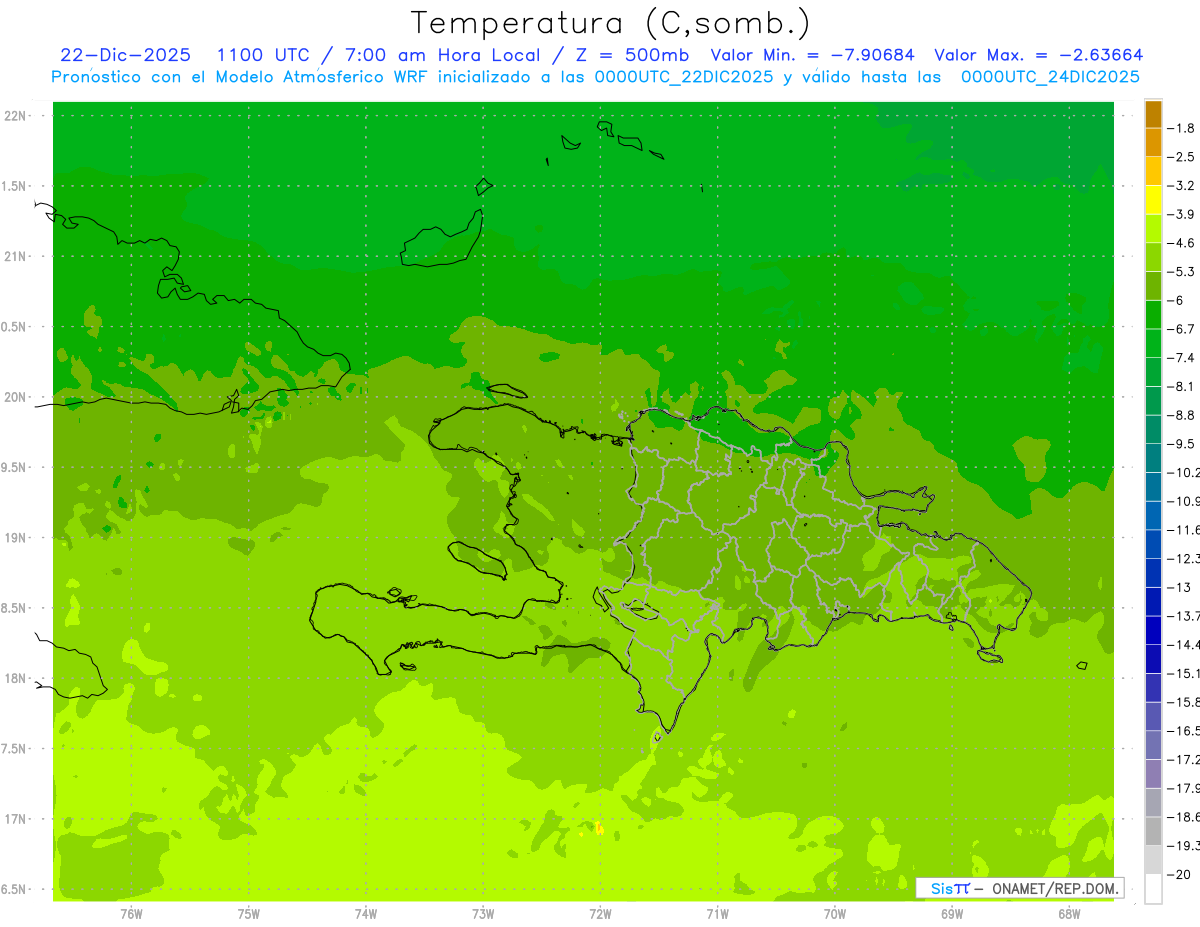
Task: Click the 18N latitude axis label
Action: point(16,678)
